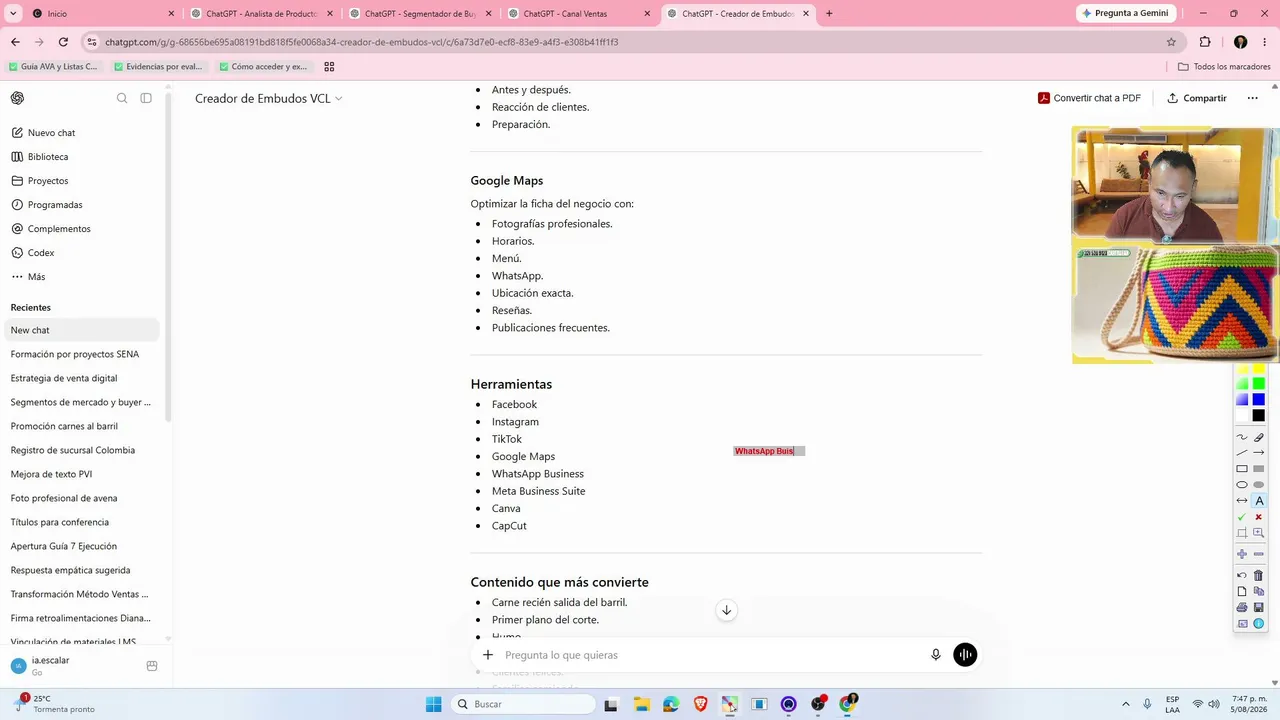Viewport: 1280px width, 720px height.
Task: Click the undo arrow in annotation toolbar
Action: click(1242, 575)
